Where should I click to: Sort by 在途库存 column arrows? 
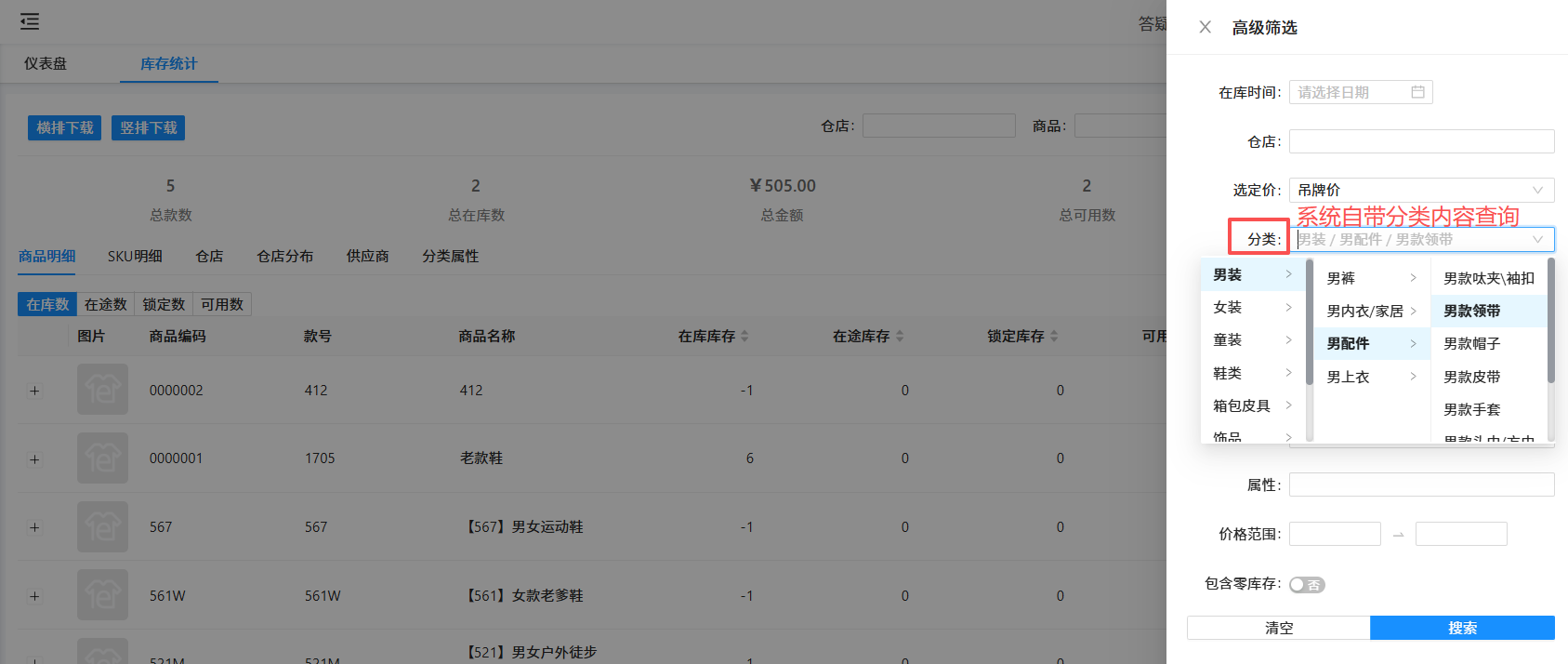point(899,337)
